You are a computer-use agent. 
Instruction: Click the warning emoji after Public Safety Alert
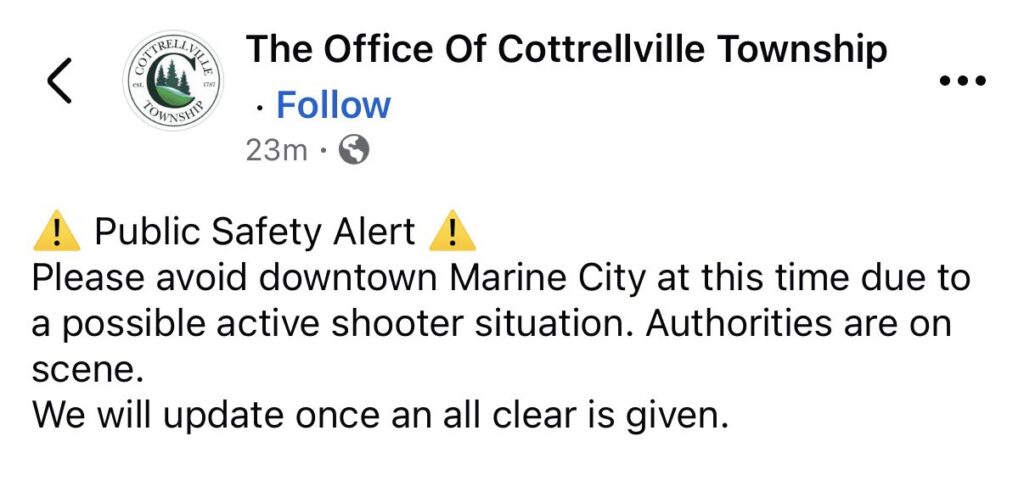coord(451,232)
